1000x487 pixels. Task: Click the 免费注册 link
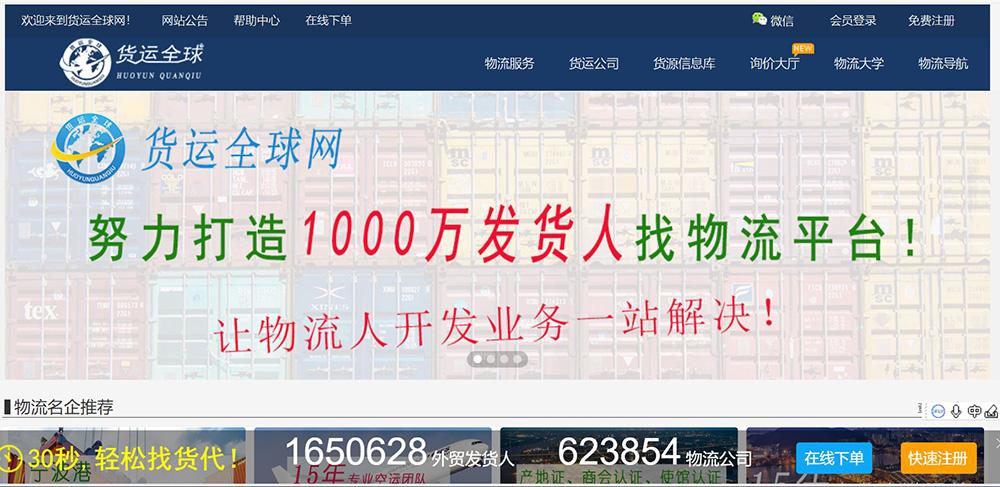pos(932,20)
